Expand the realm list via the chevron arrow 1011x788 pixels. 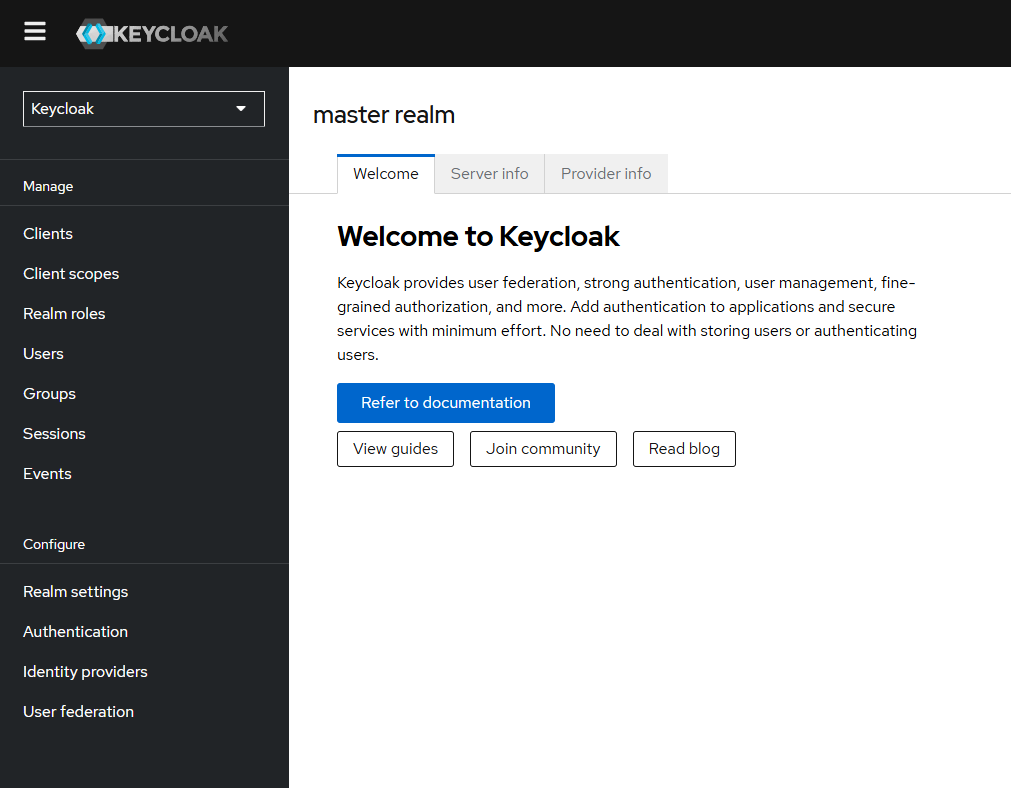point(241,108)
